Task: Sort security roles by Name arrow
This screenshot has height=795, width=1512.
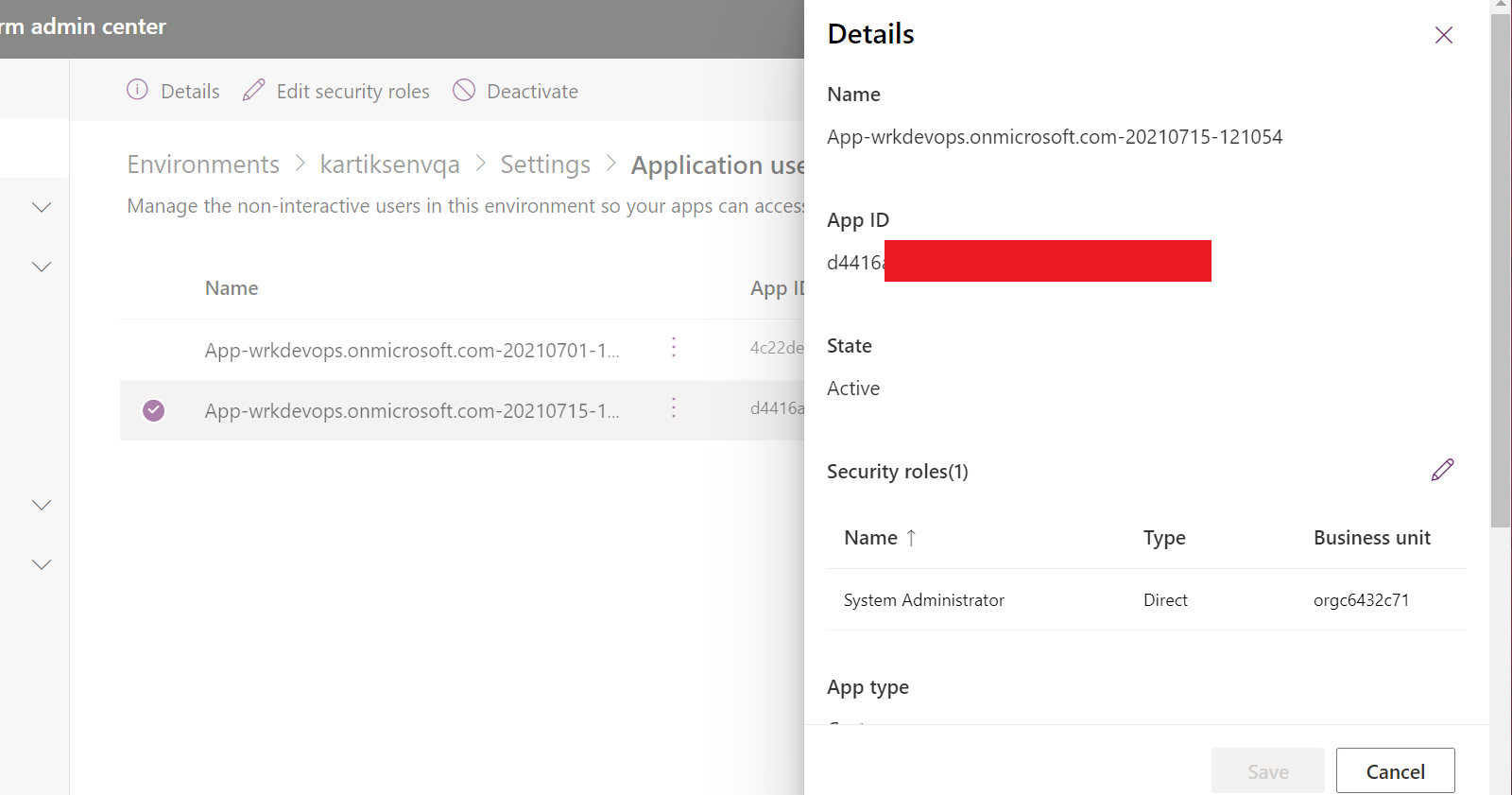Action: click(x=911, y=538)
